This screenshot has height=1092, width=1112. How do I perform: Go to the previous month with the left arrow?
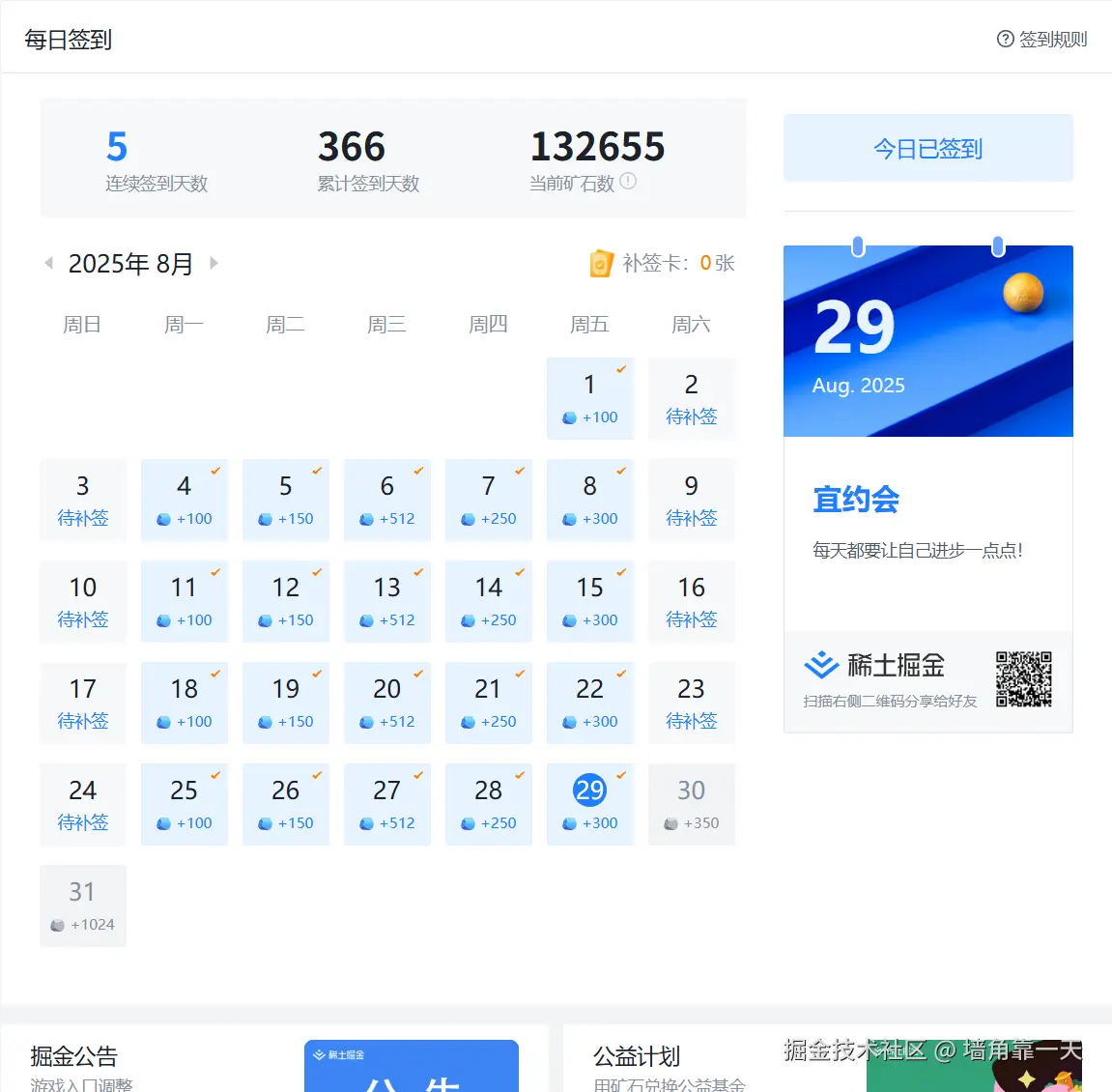point(47,262)
